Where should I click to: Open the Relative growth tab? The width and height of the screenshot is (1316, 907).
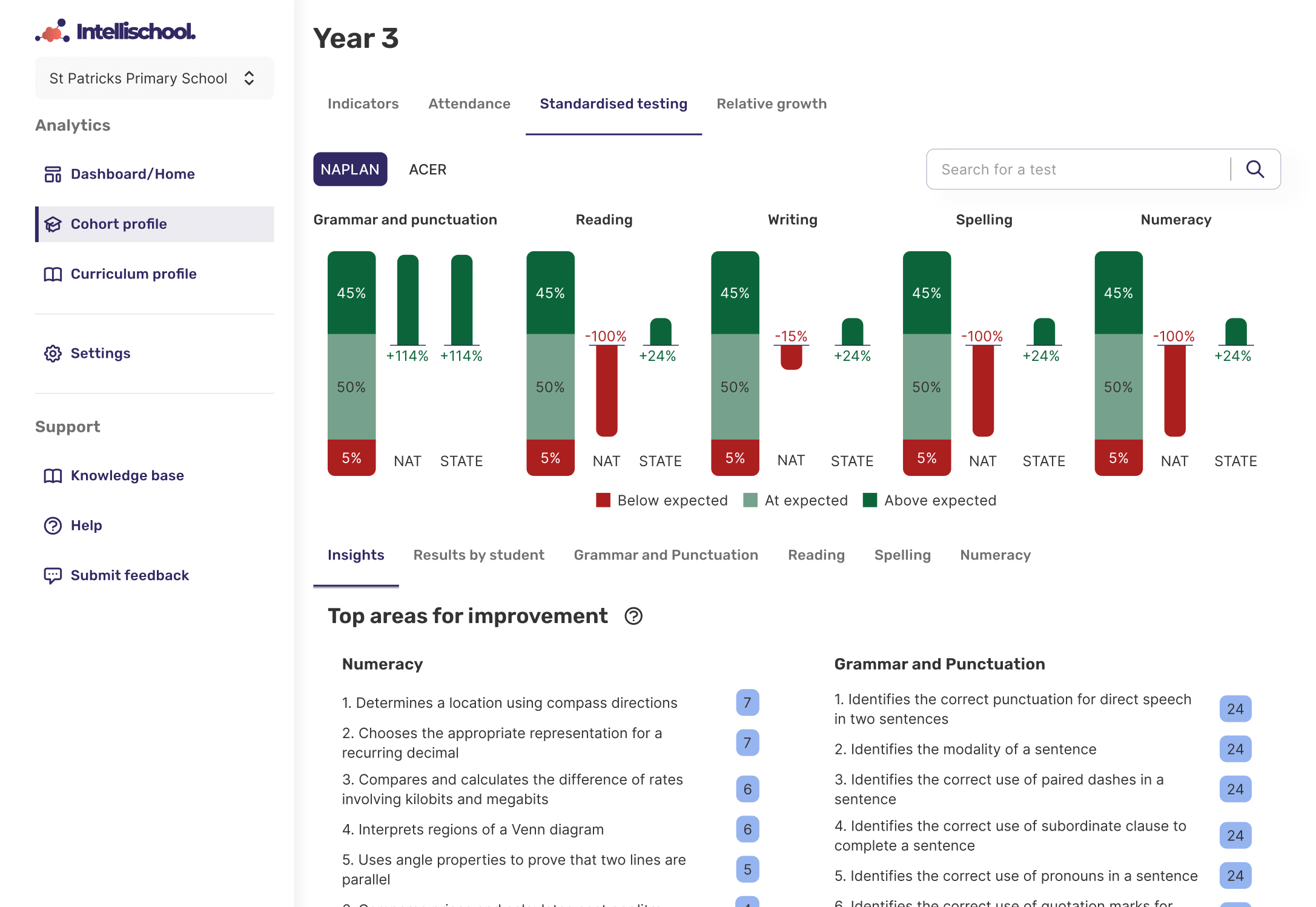pyautogui.click(x=772, y=104)
